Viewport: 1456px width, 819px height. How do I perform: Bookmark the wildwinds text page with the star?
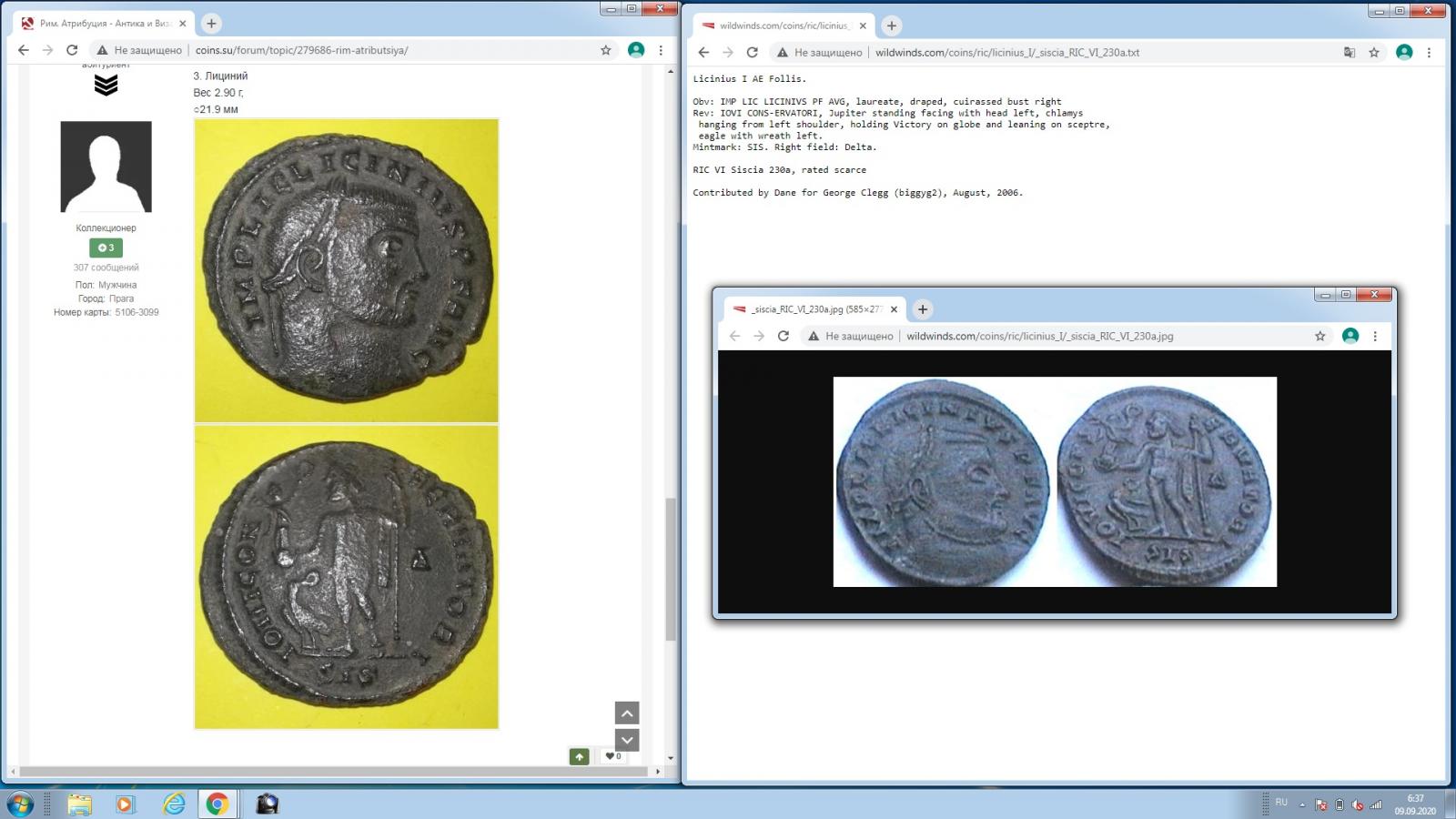1374,52
